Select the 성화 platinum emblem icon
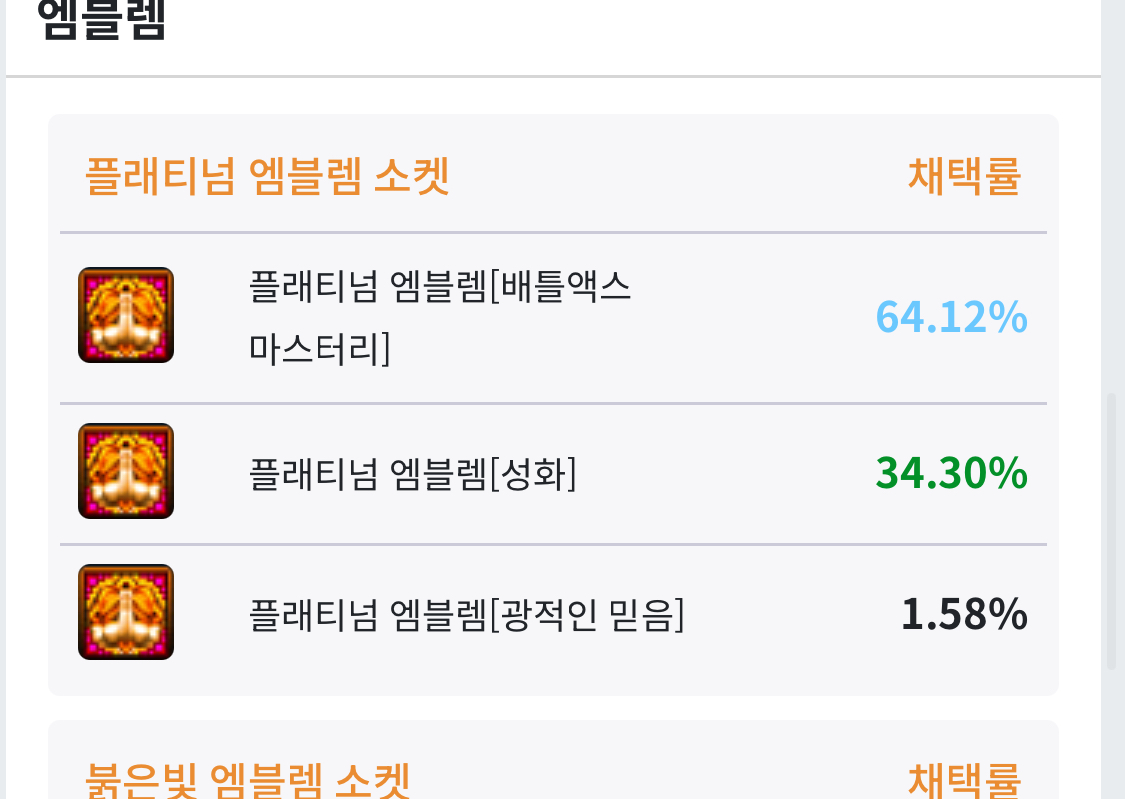The image size is (1125, 799). coord(126,471)
